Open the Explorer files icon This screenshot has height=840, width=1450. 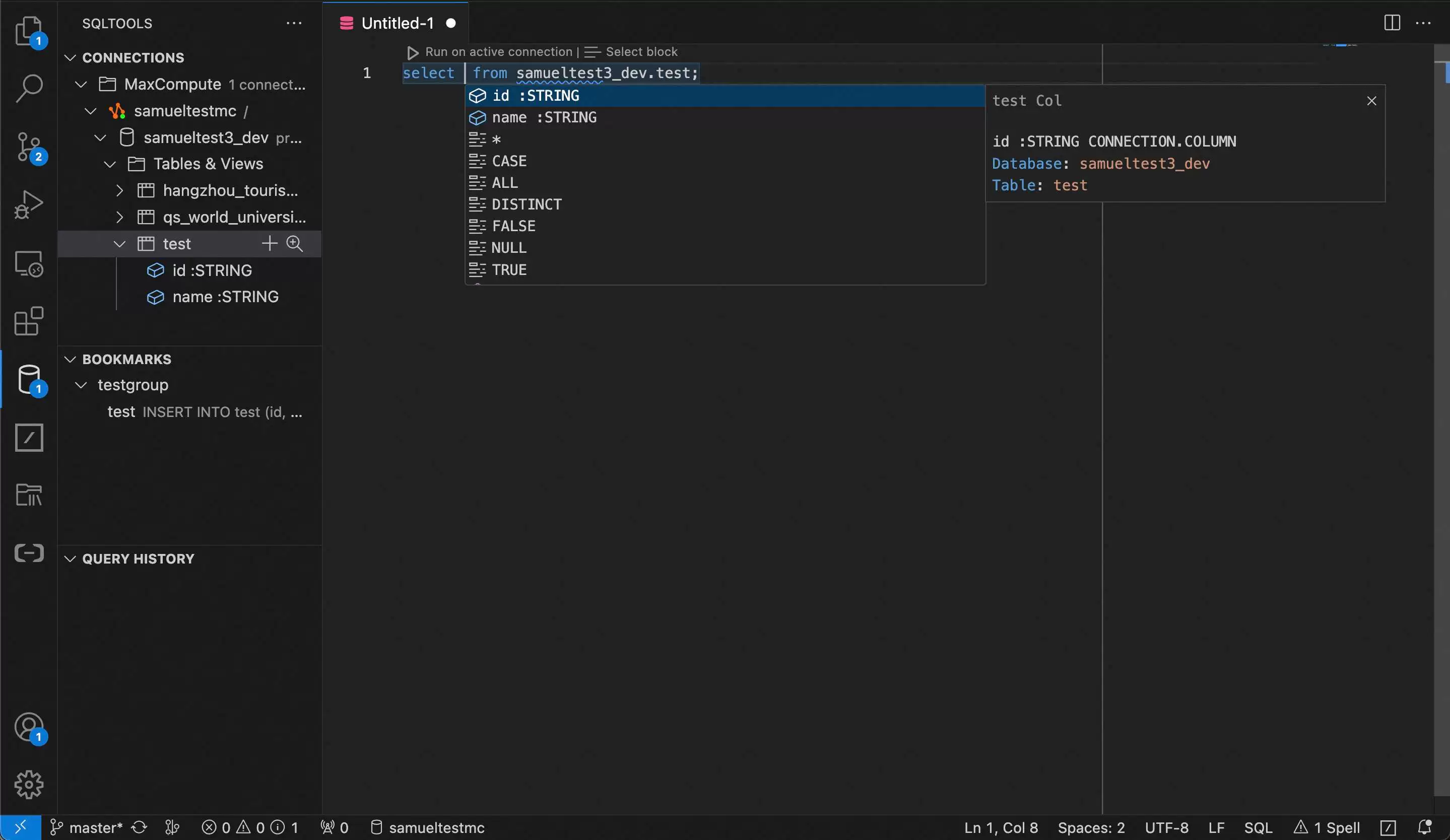tap(29, 31)
